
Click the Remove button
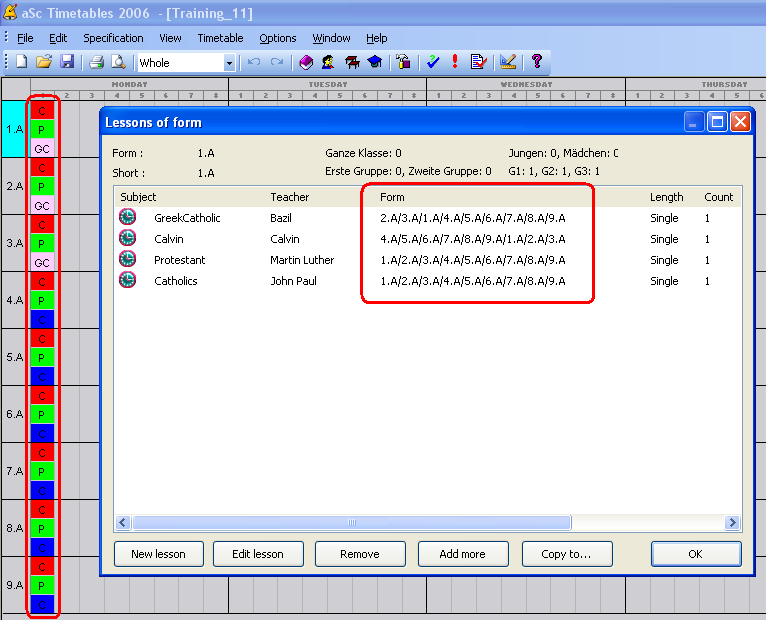[x=360, y=554]
